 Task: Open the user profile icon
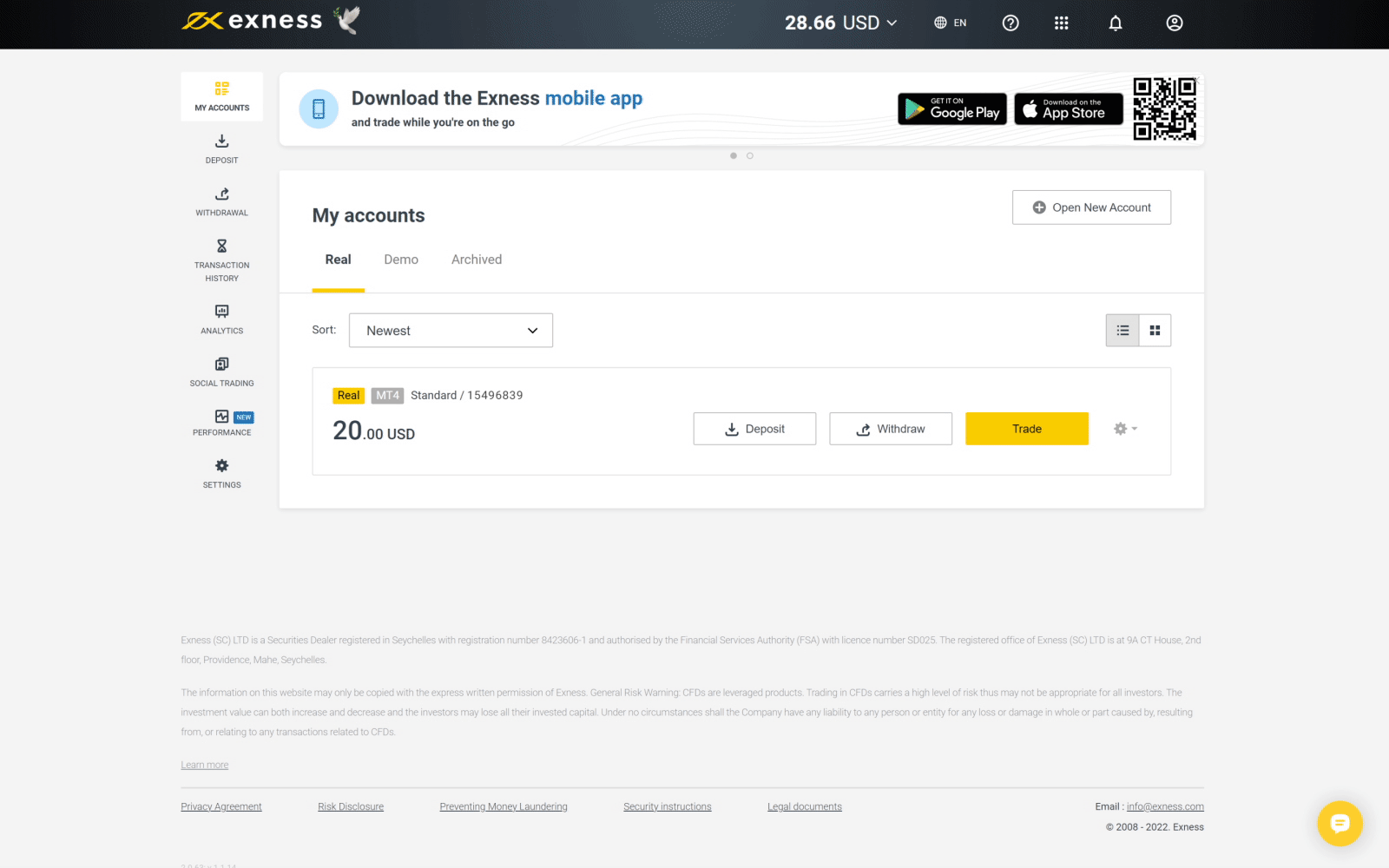(1174, 23)
